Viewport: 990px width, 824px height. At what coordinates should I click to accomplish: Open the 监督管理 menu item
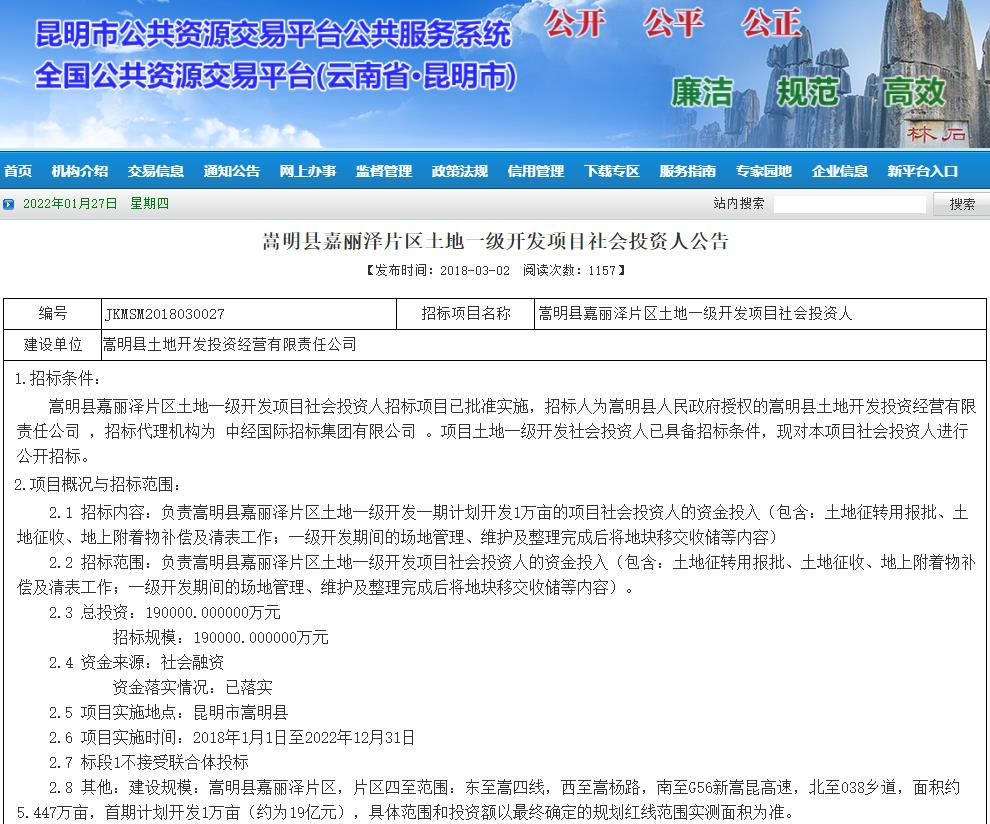click(384, 170)
